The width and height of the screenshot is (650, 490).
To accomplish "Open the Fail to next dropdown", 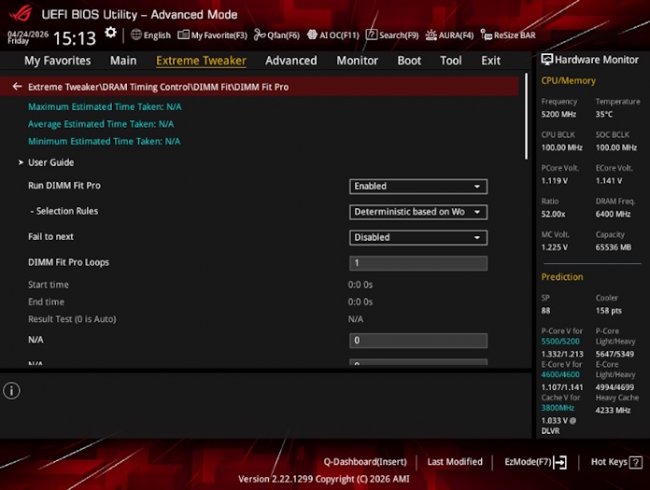I will (x=418, y=238).
